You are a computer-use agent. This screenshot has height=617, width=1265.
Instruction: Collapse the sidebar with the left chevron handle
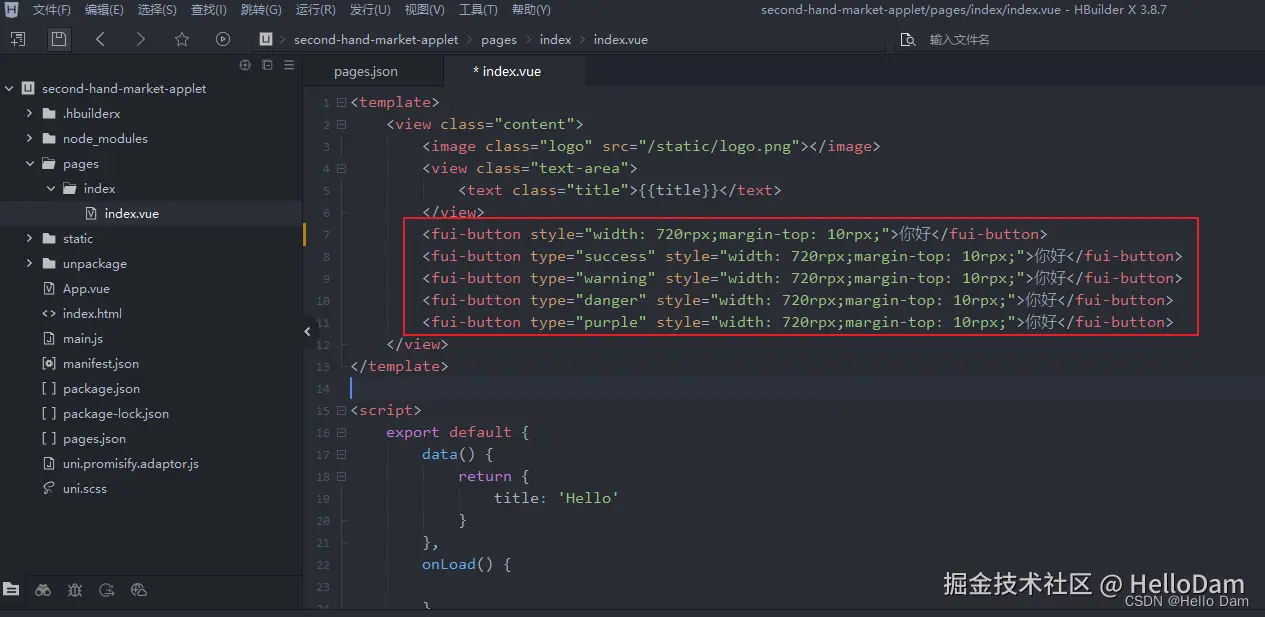pos(307,331)
